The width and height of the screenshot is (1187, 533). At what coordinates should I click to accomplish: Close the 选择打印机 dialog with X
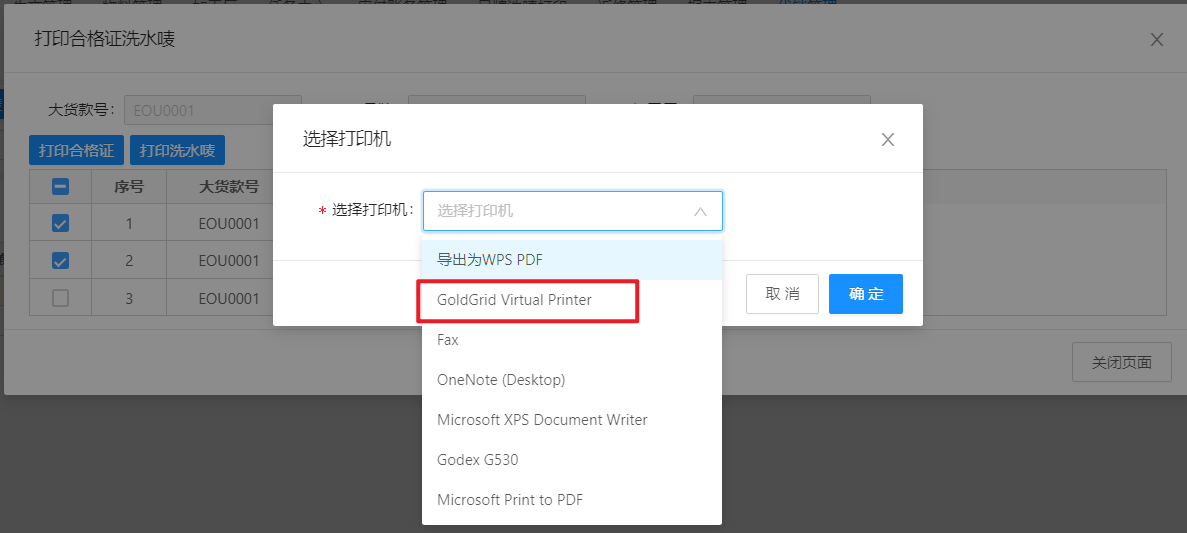point(887,140)
